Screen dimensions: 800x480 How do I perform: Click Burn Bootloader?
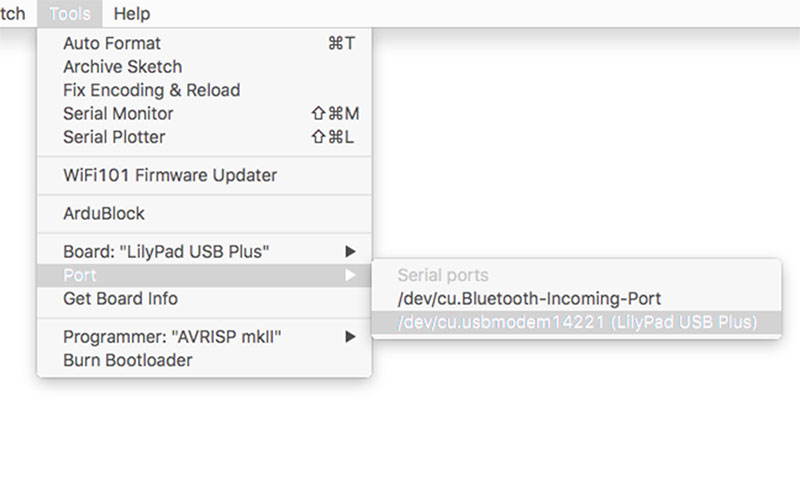pyautogui.click(x=128, y=360)
